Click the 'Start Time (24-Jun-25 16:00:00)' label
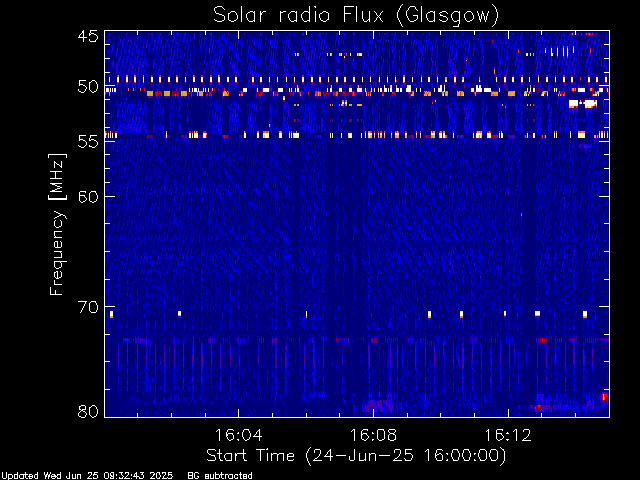640x480 pixels. [x=356, y=455]
